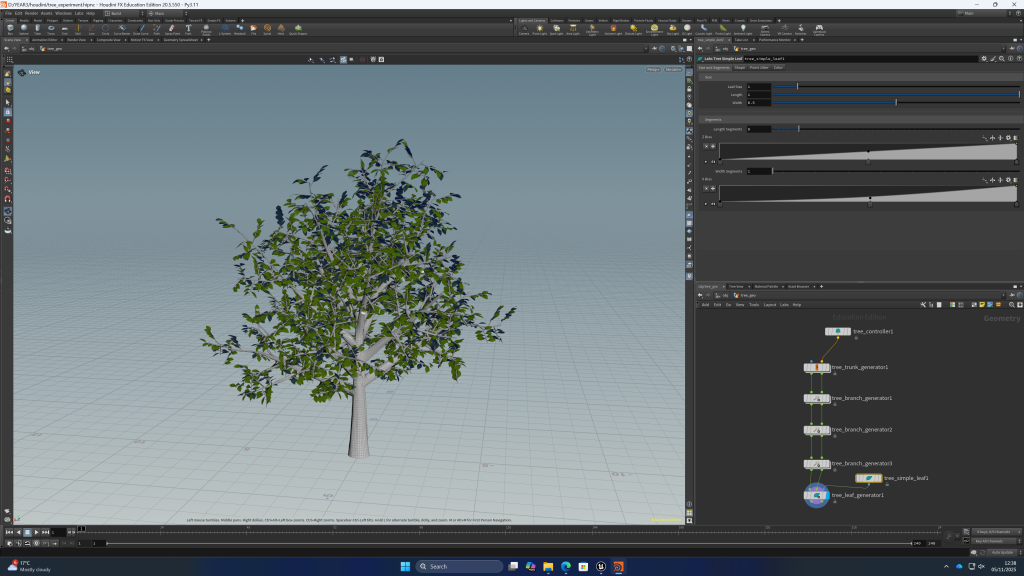
Task: Open the Persp camera view dropdown
Action: [x=653, y=70]
